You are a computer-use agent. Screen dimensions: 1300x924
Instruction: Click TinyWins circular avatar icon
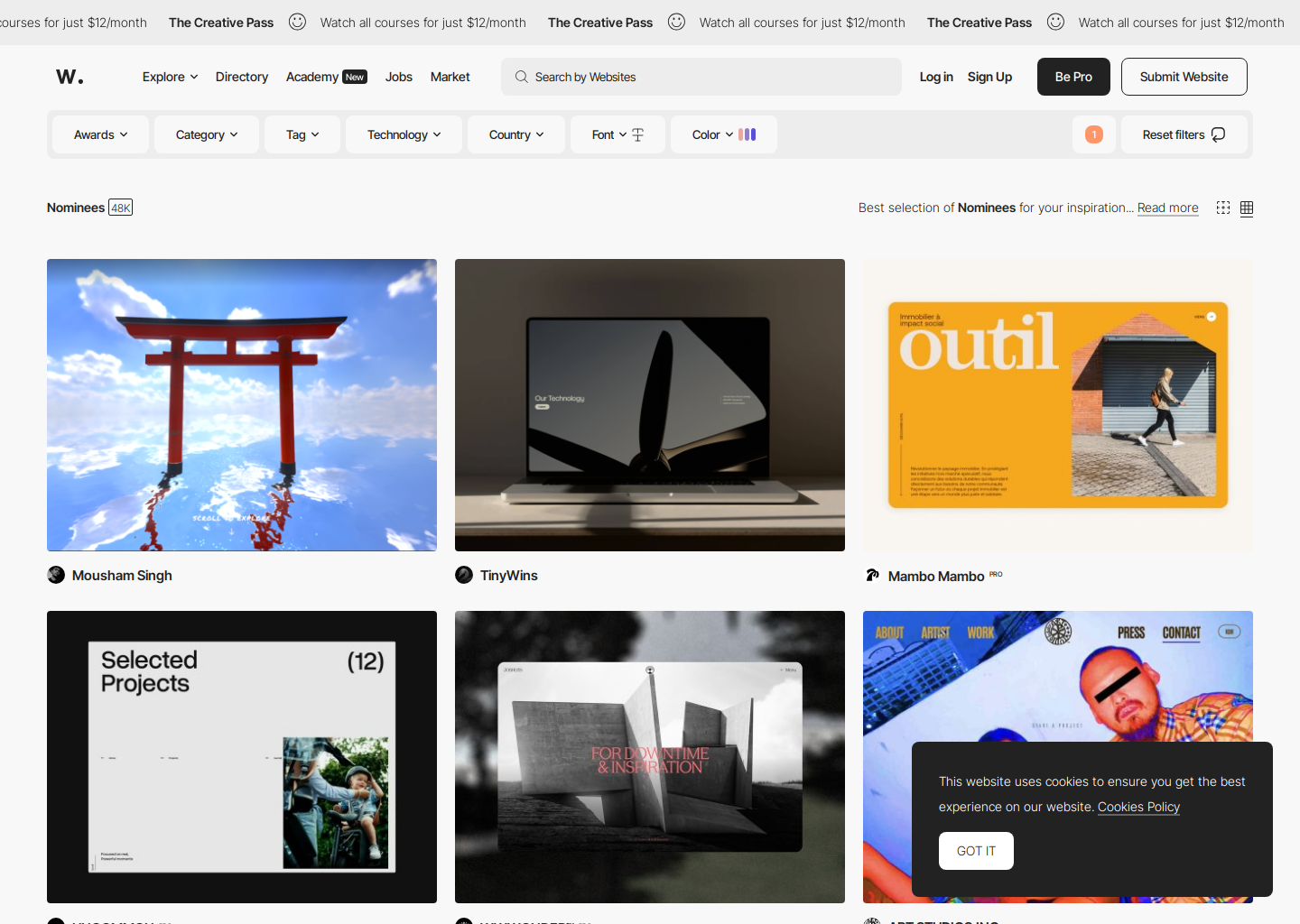pyautogui.click(x=464, y=575)
